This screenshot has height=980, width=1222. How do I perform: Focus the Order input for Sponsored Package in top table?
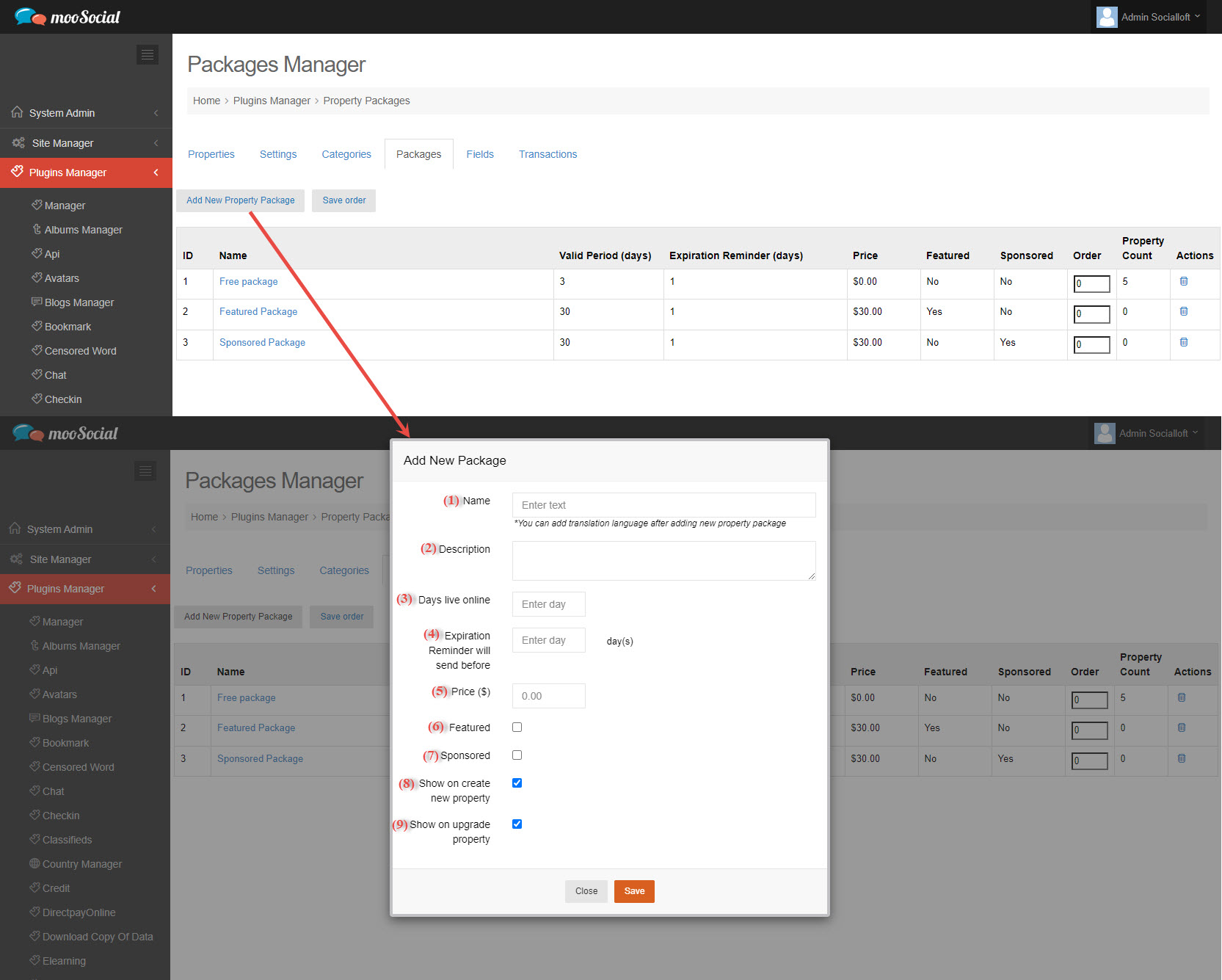pos(1092,345)
